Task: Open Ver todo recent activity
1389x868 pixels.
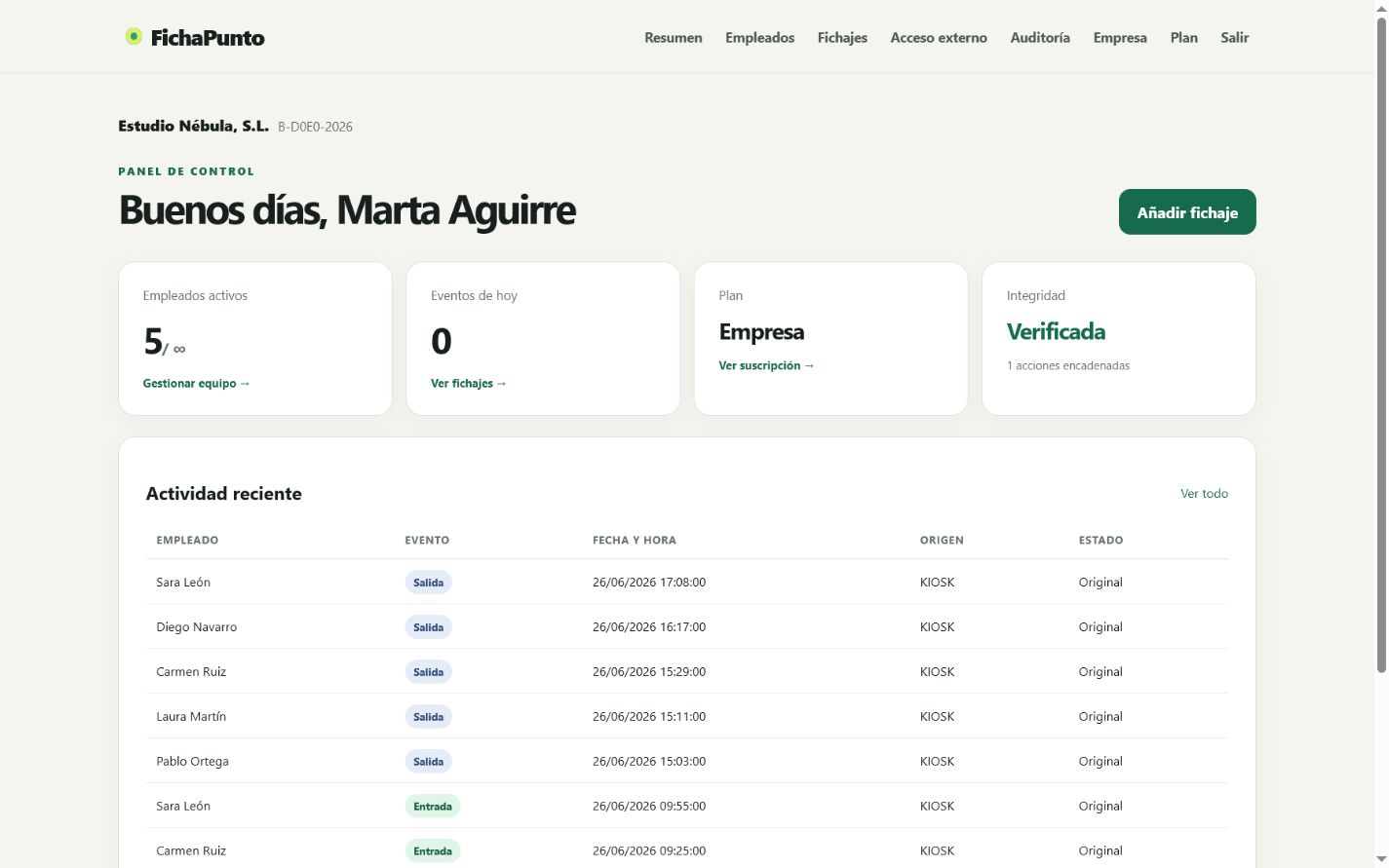Action: [1204, 494]
